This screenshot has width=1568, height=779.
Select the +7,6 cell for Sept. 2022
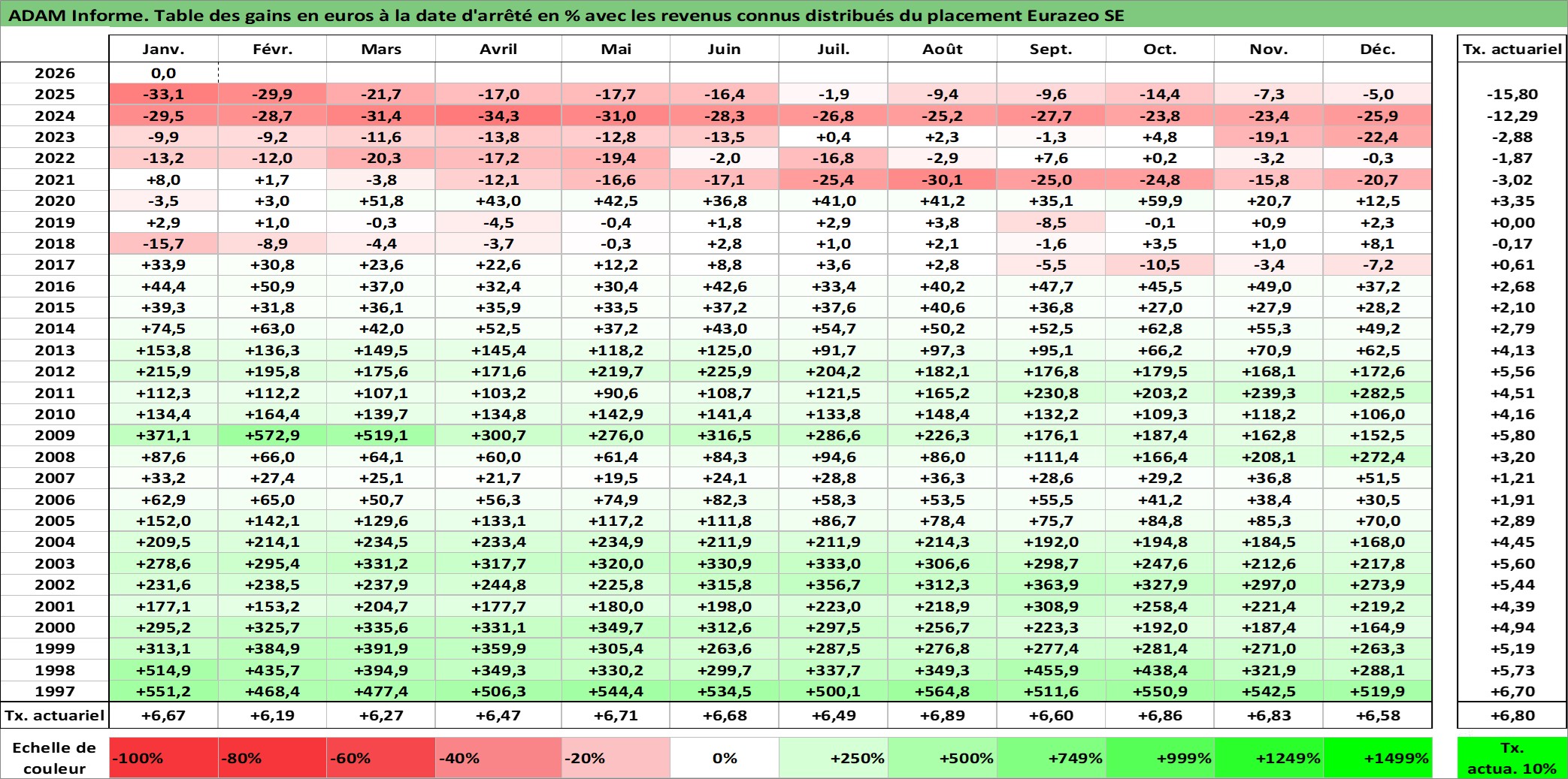tap(1052, 158)
